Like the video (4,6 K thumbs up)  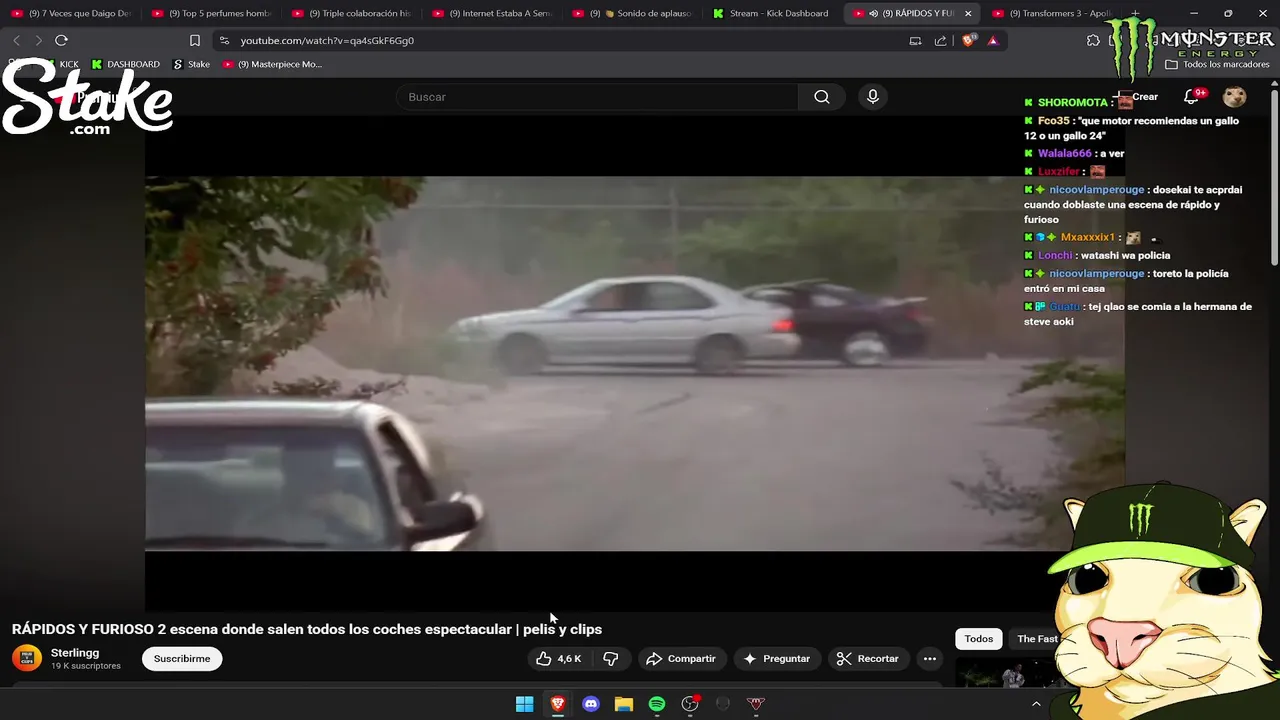558,659
